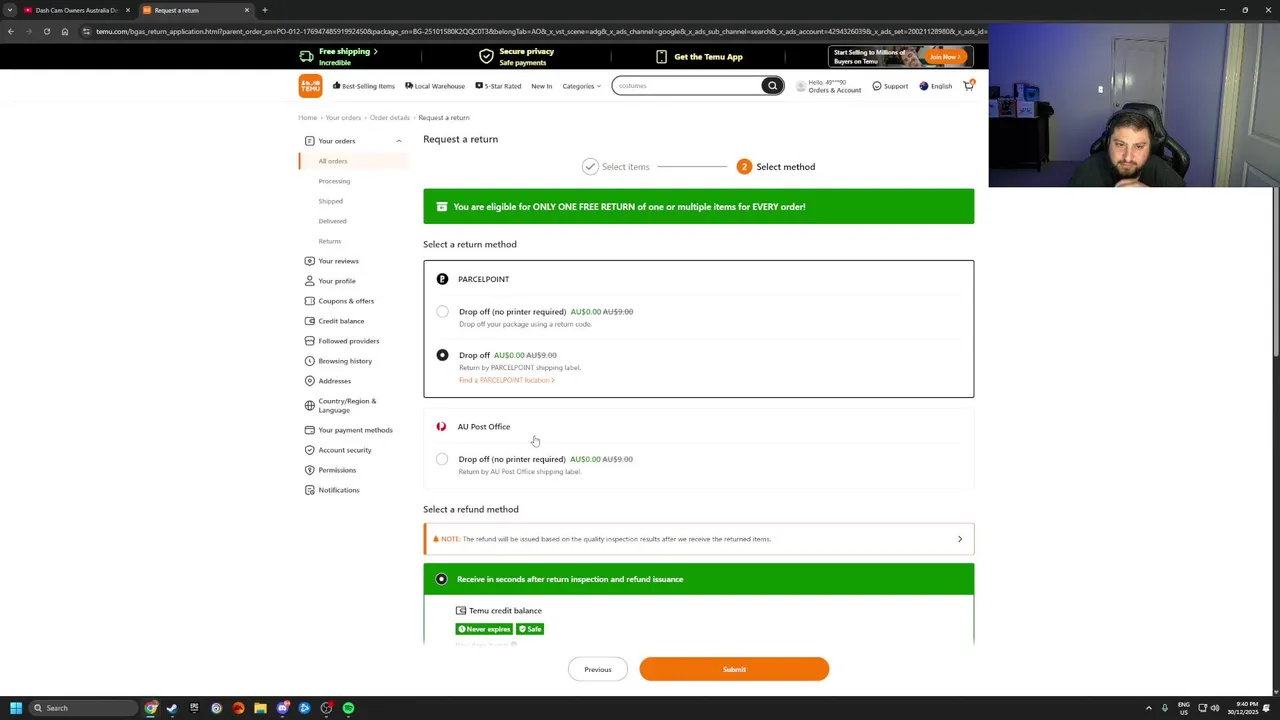
Task: Switch to the Dash Cam Owners tab
Action: [x=76, y=10]
